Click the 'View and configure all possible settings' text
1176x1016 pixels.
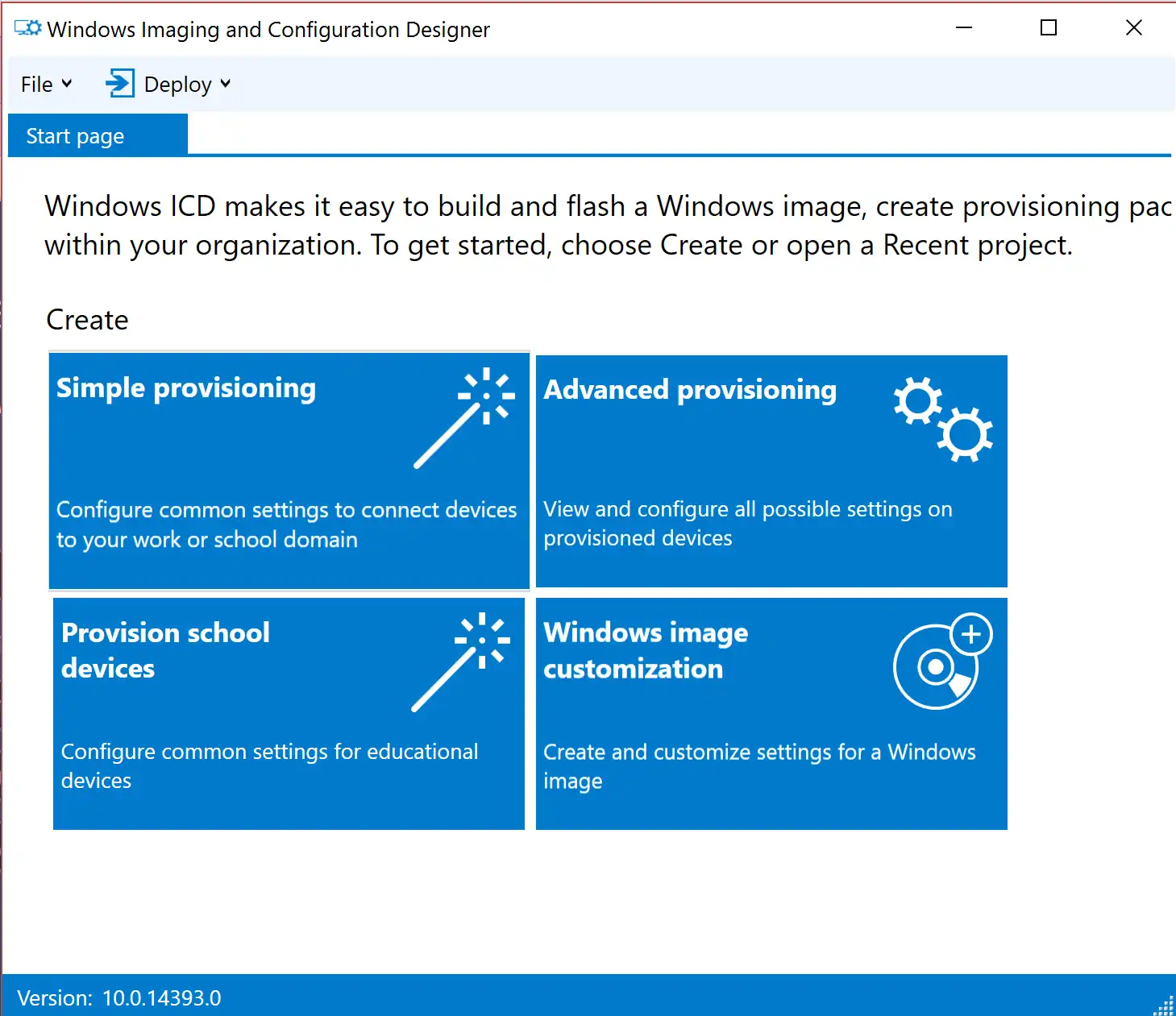point(748,523)
